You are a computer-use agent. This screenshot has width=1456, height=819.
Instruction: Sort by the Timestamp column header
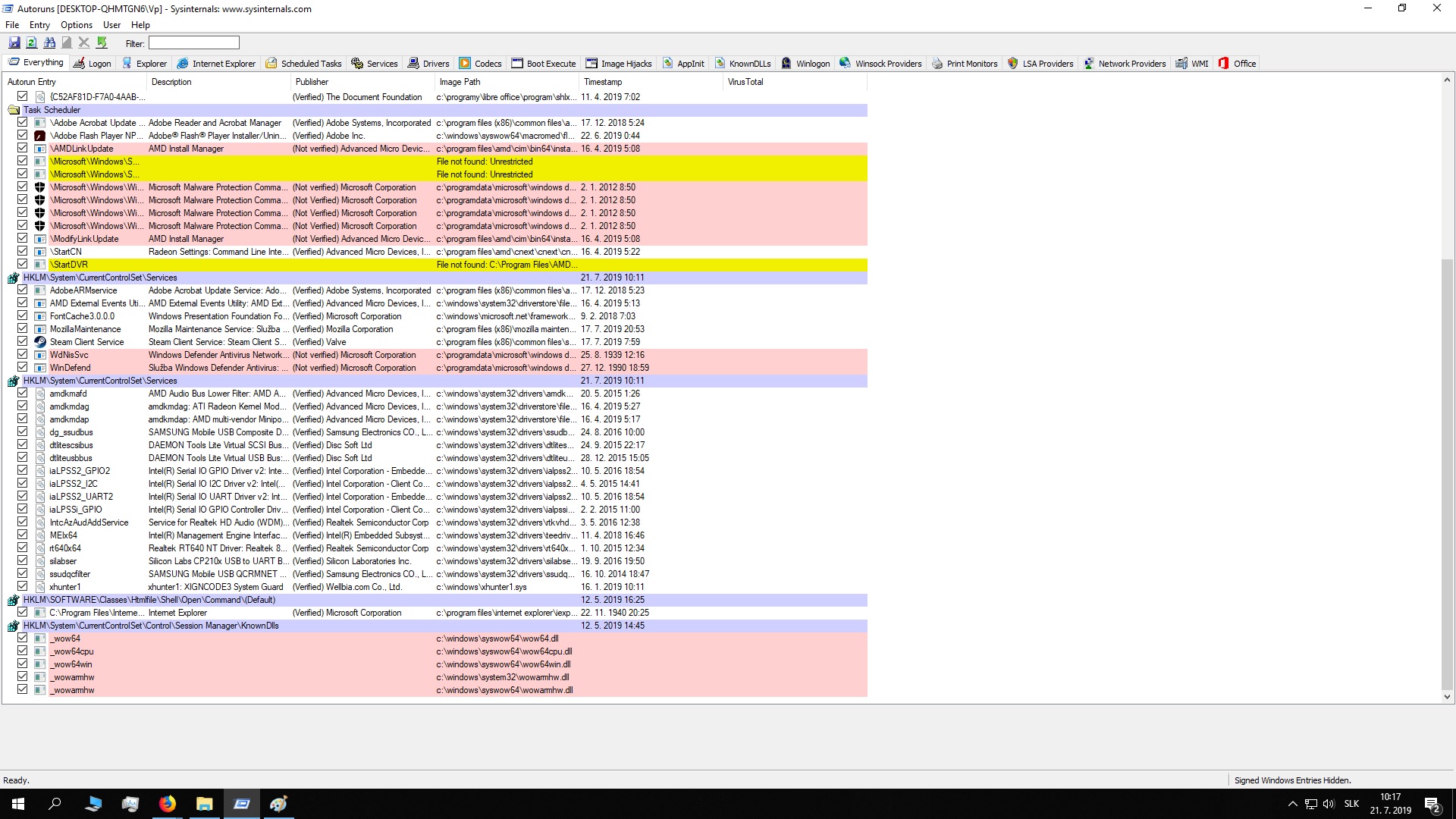603,82
